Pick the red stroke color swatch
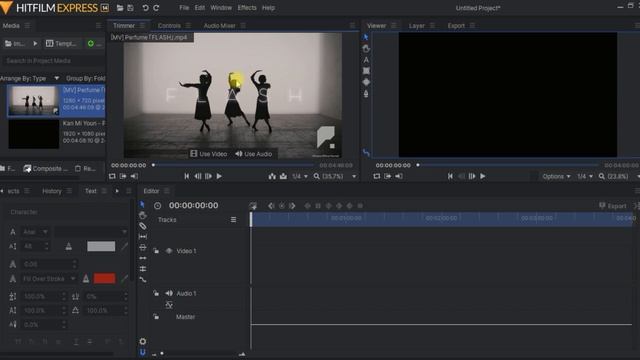 coord(104,278)
